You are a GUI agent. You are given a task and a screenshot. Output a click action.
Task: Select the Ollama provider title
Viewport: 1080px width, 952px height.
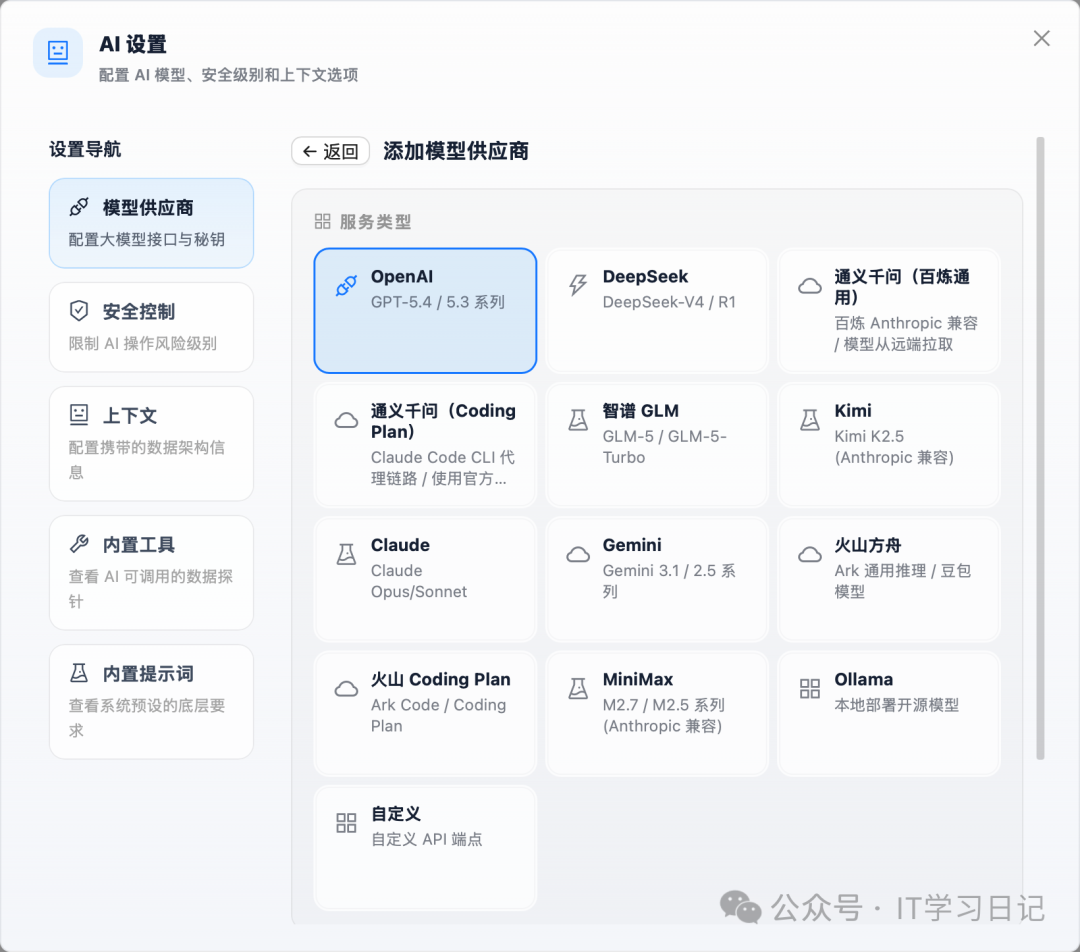(x=864, y=679)
